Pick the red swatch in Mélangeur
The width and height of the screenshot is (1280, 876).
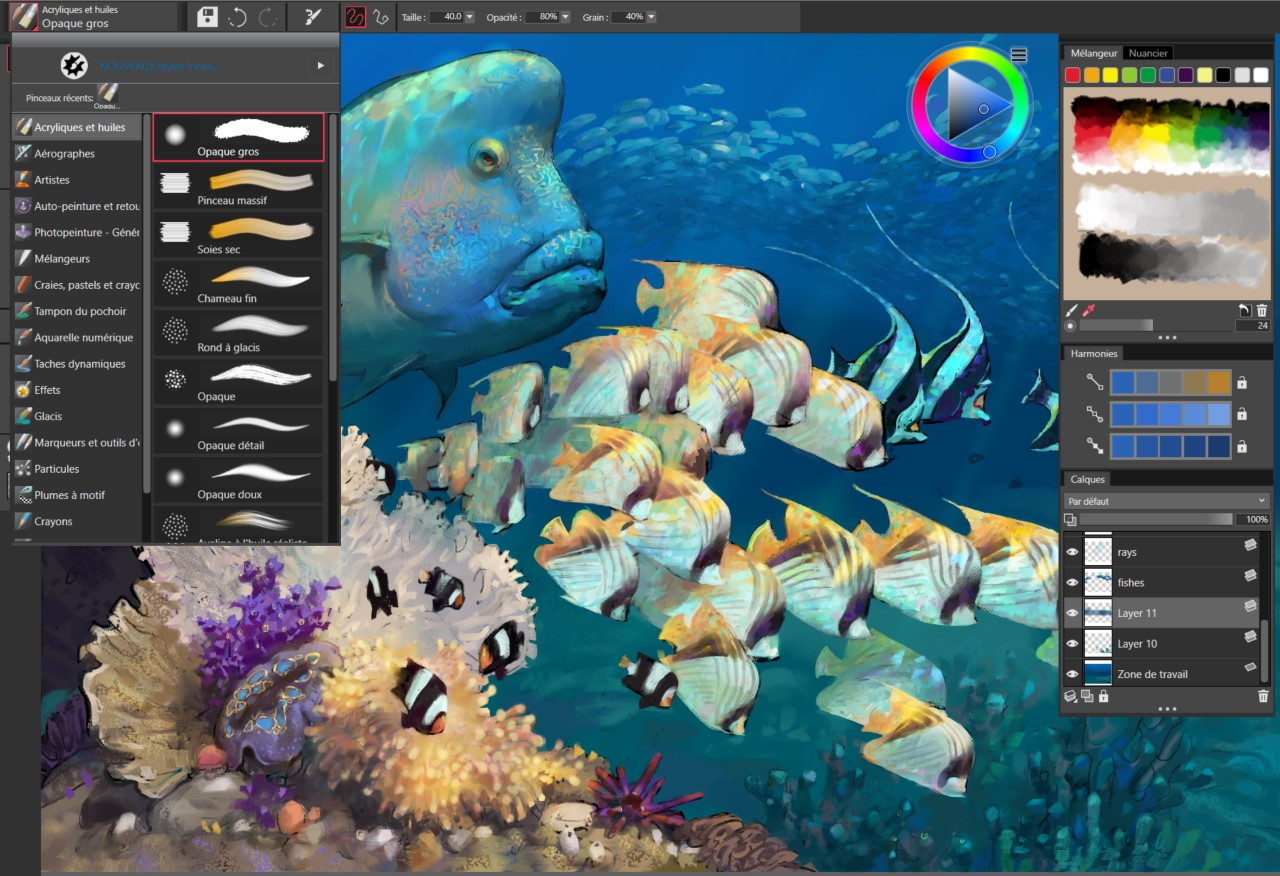[1072, 75]
